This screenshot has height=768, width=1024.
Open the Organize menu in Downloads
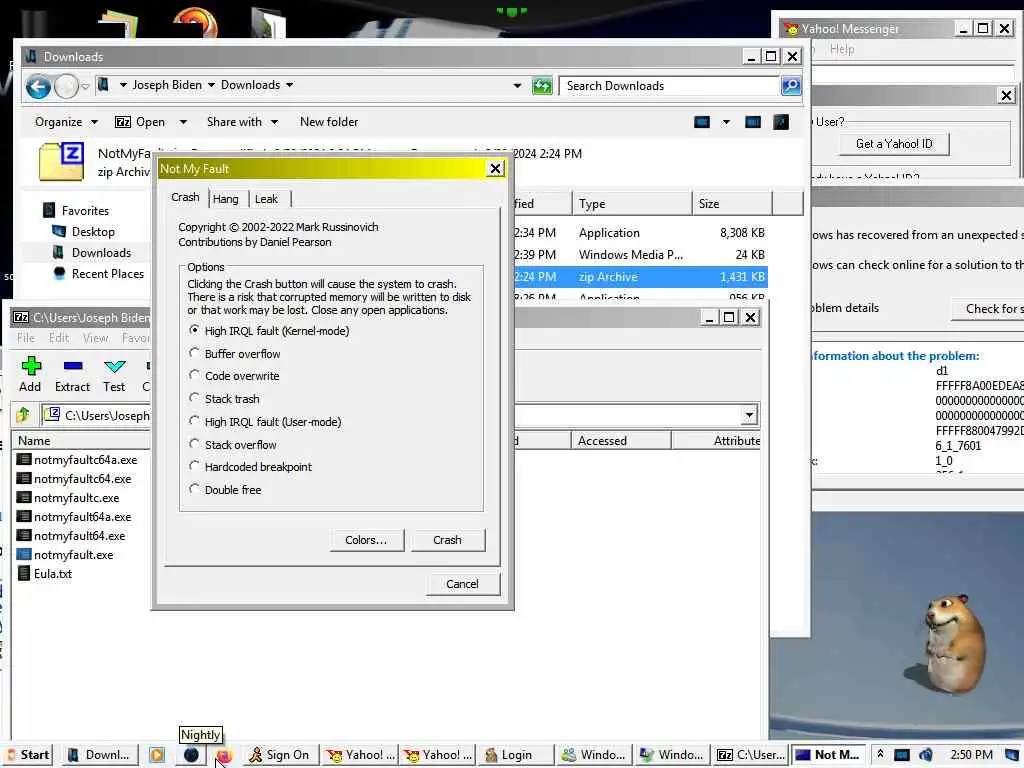[x=66, y=121]
